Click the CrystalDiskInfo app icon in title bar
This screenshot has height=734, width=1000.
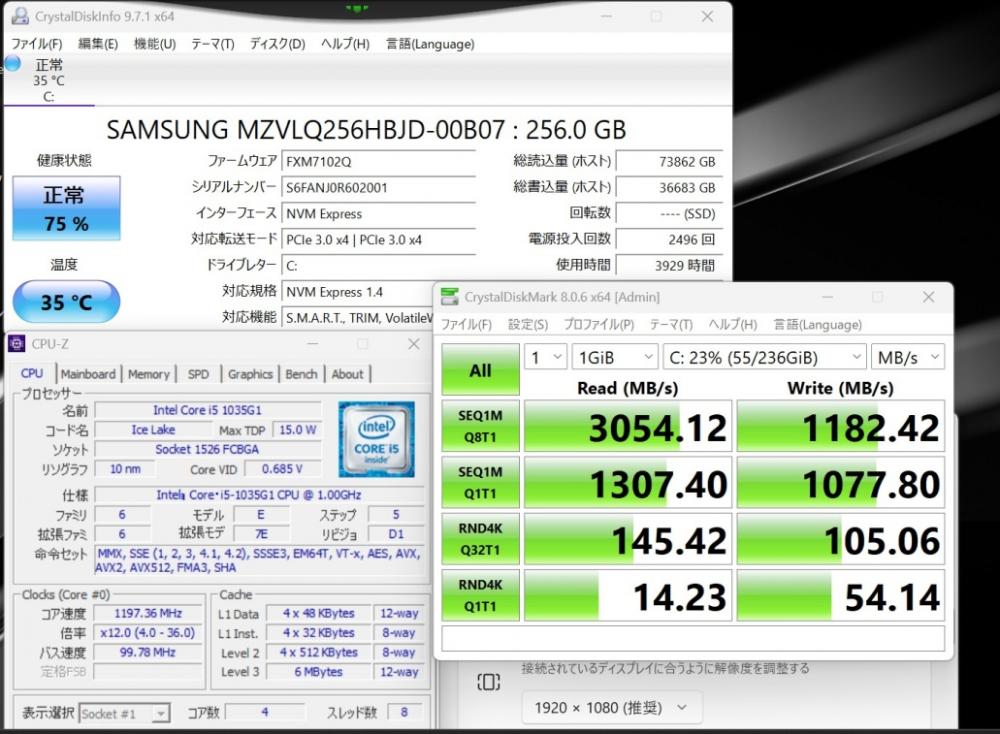point(20,16)
